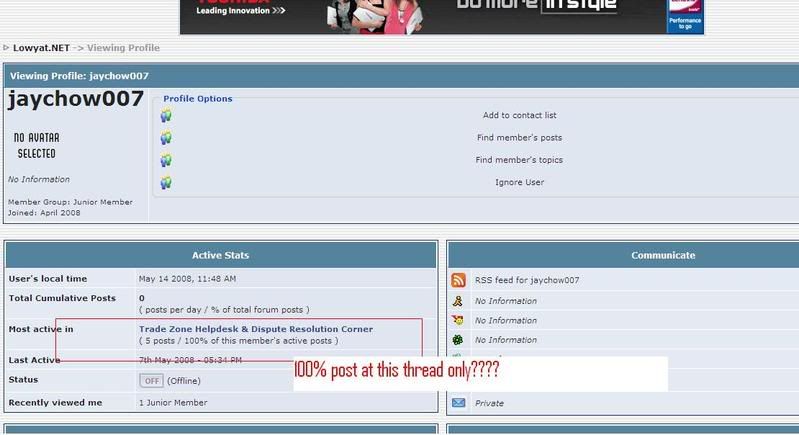Click the Active Stats header
This screenshot has width=799, height=435.
(x=220, y=255)
